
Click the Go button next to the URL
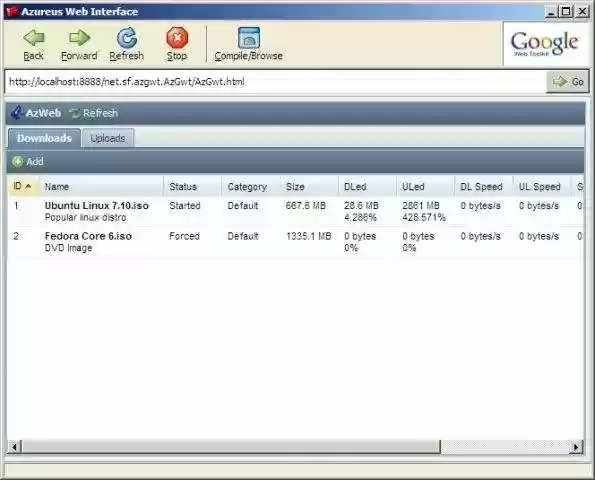(x=567, y=82)
